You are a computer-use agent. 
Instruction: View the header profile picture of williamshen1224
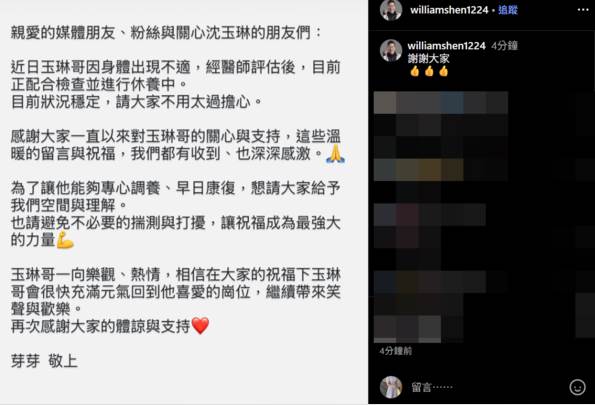(391, 9)
